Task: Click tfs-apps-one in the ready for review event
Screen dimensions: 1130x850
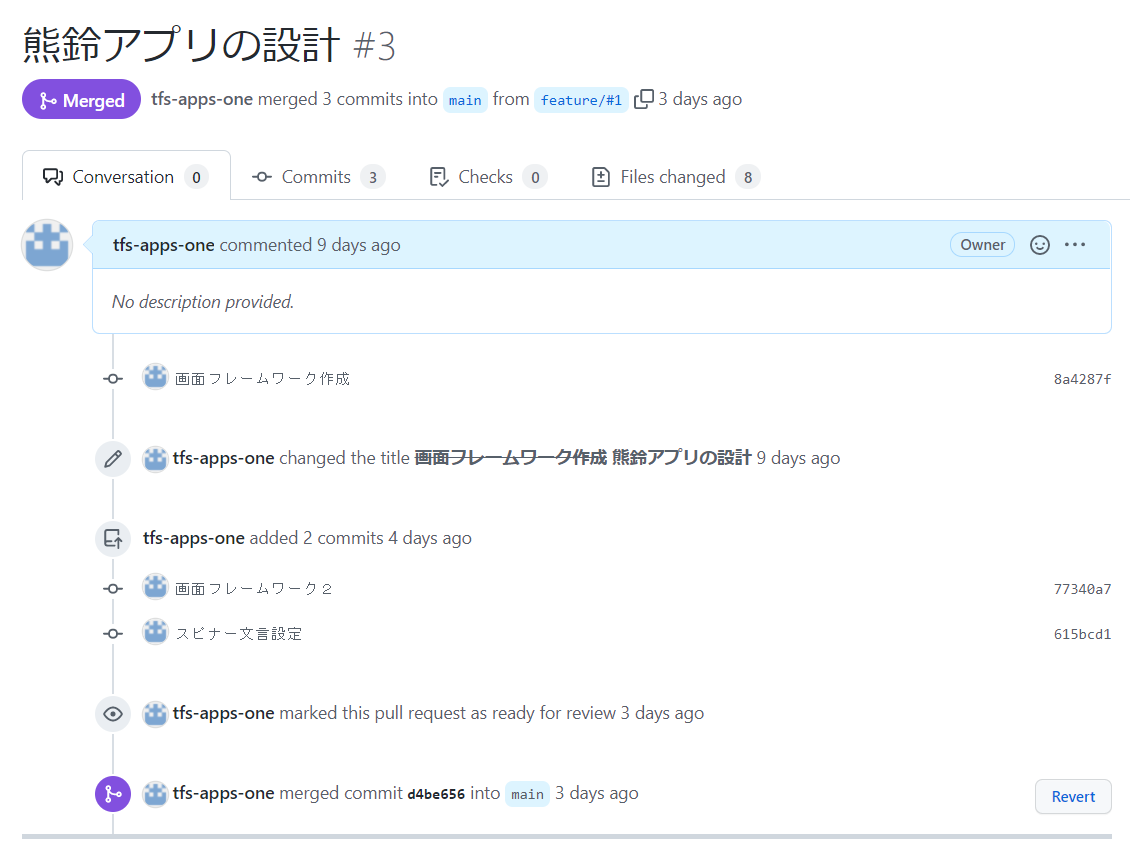Action: click(x=223, y=713)
